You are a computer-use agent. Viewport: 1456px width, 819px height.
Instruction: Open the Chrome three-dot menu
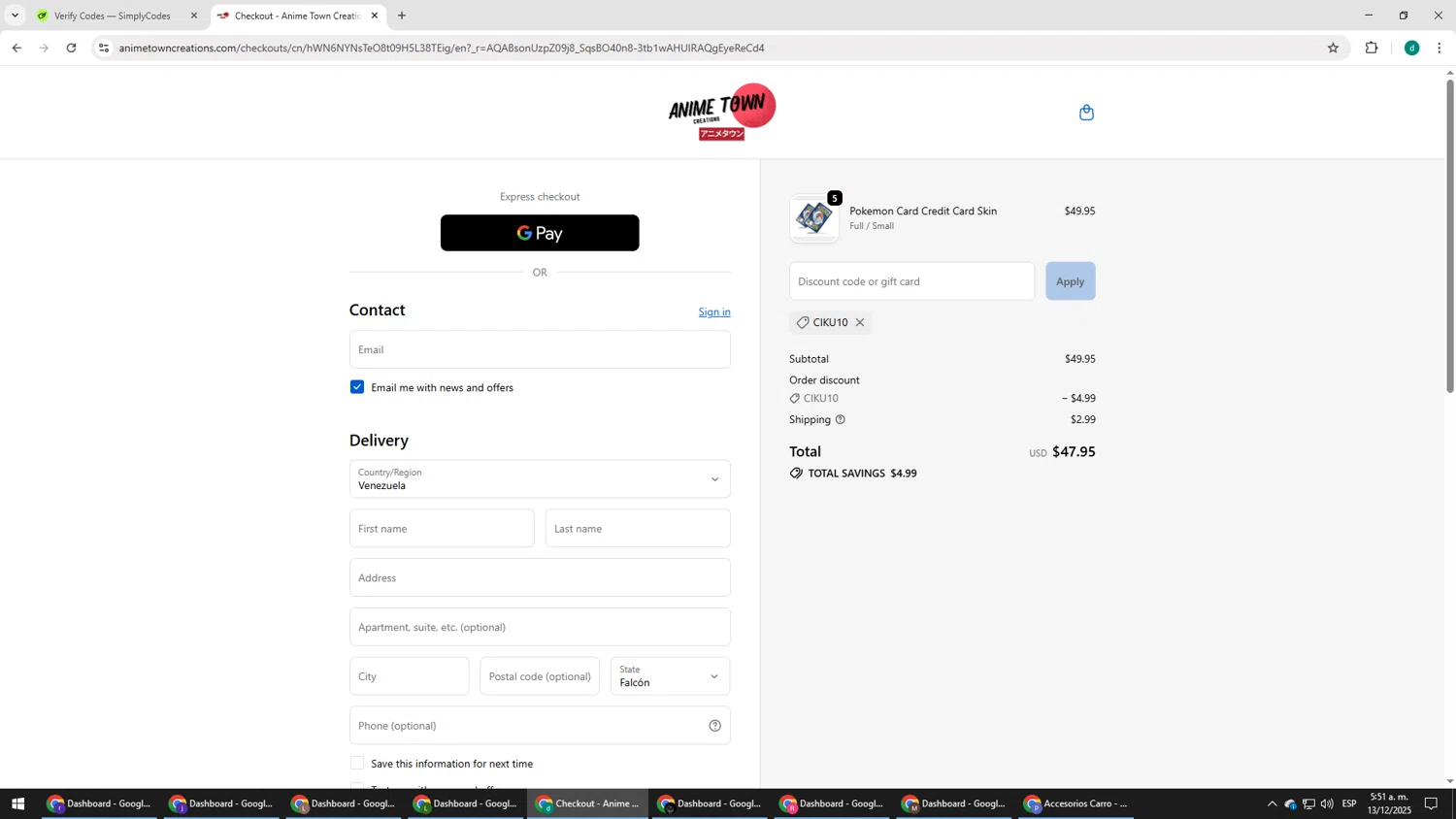click(x=1439, y=48)
